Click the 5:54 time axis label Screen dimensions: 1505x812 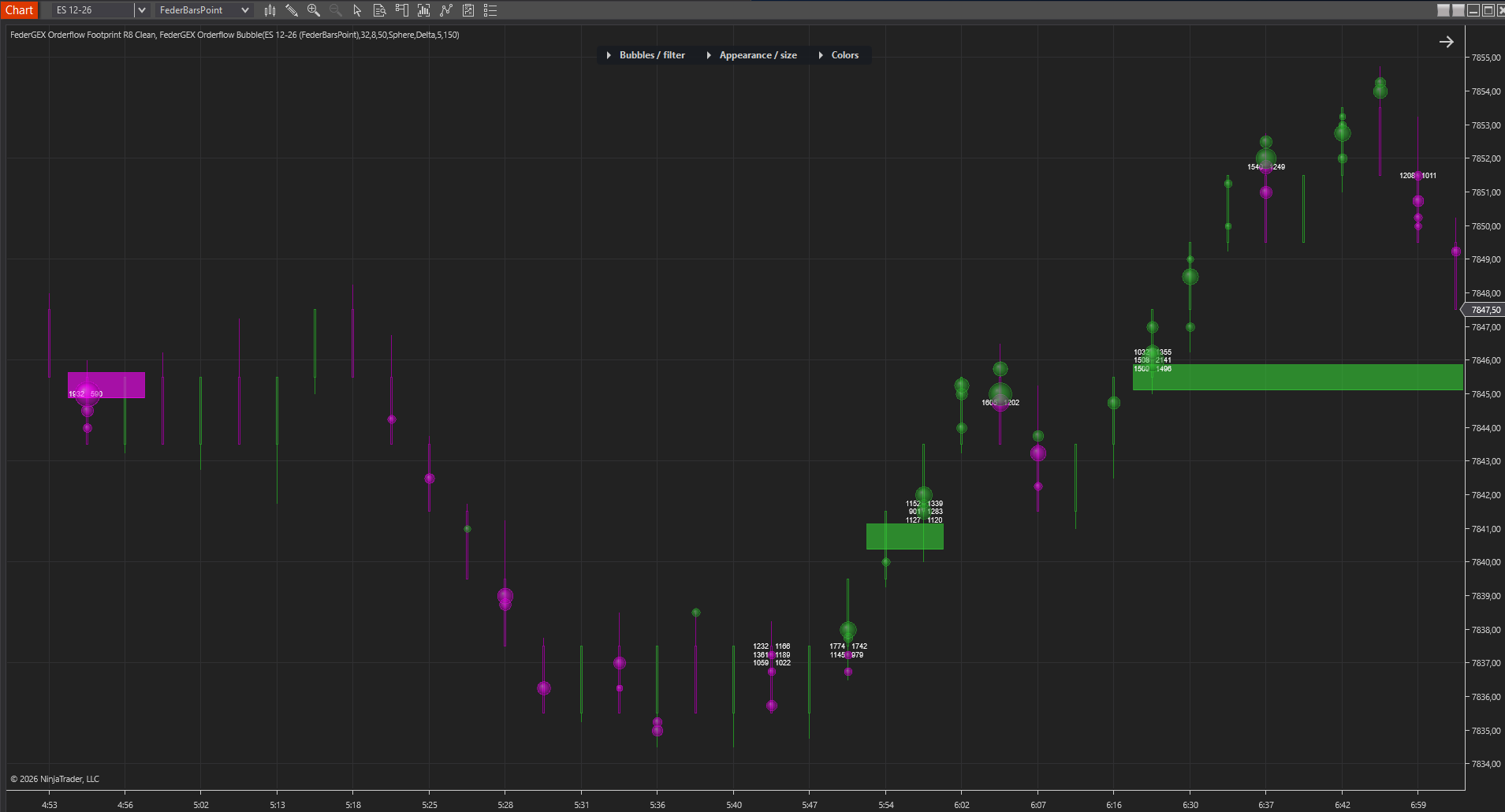(886, 805)
